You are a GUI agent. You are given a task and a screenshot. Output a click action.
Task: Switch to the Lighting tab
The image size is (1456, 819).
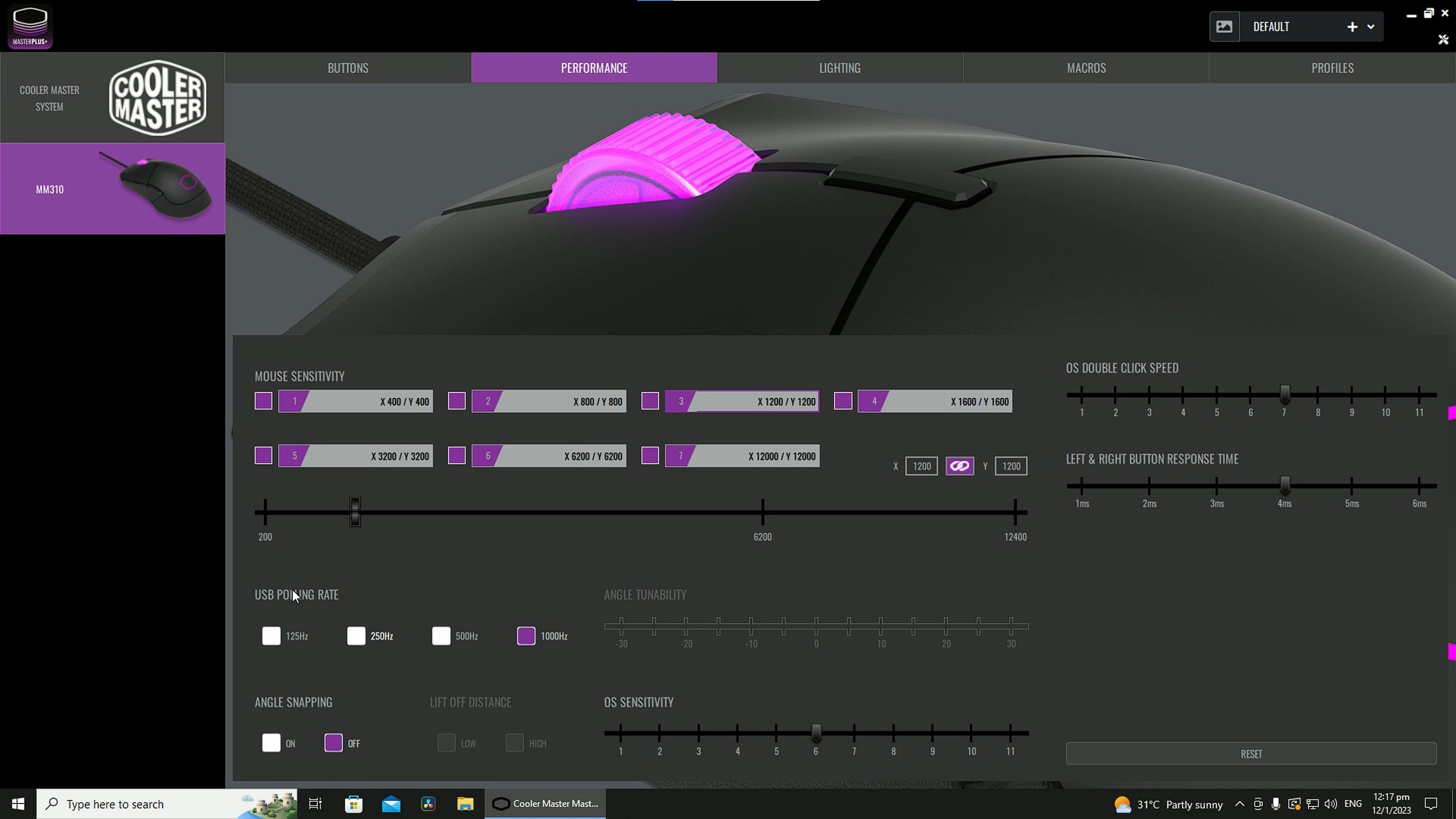(839, 67)
